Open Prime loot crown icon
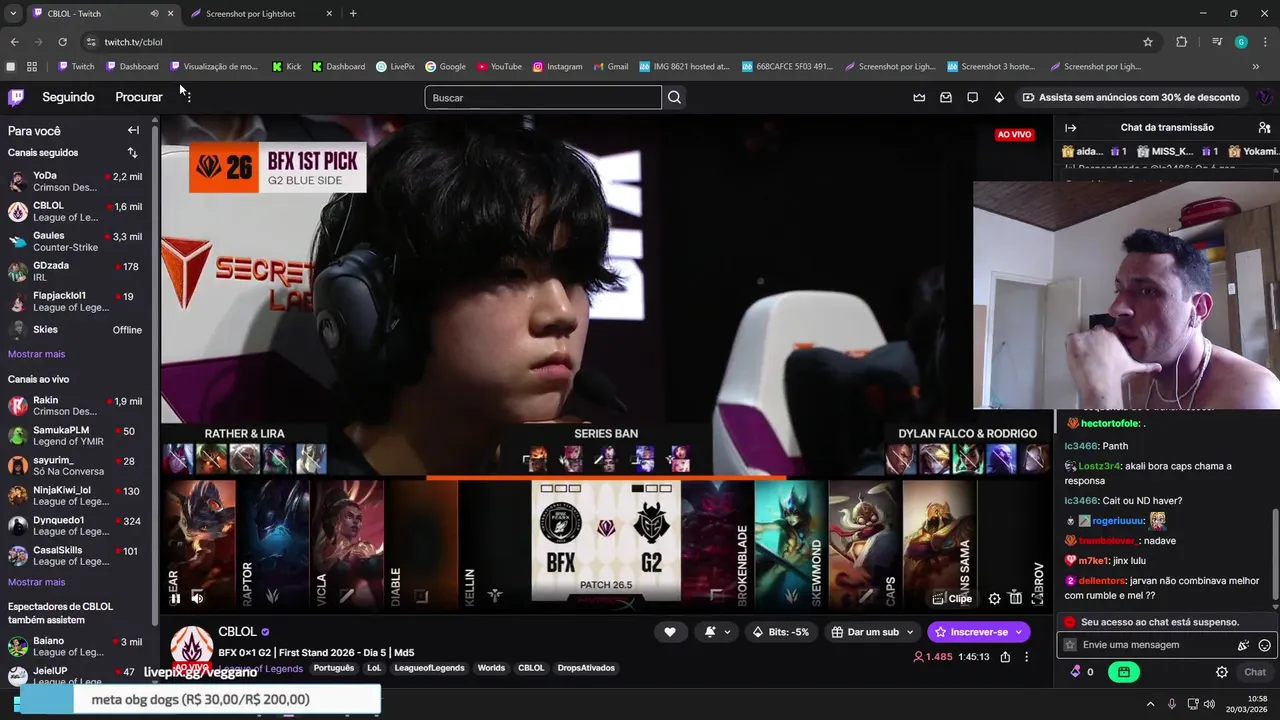Viewport: 1280px width, 720px height. coord(919,97)
